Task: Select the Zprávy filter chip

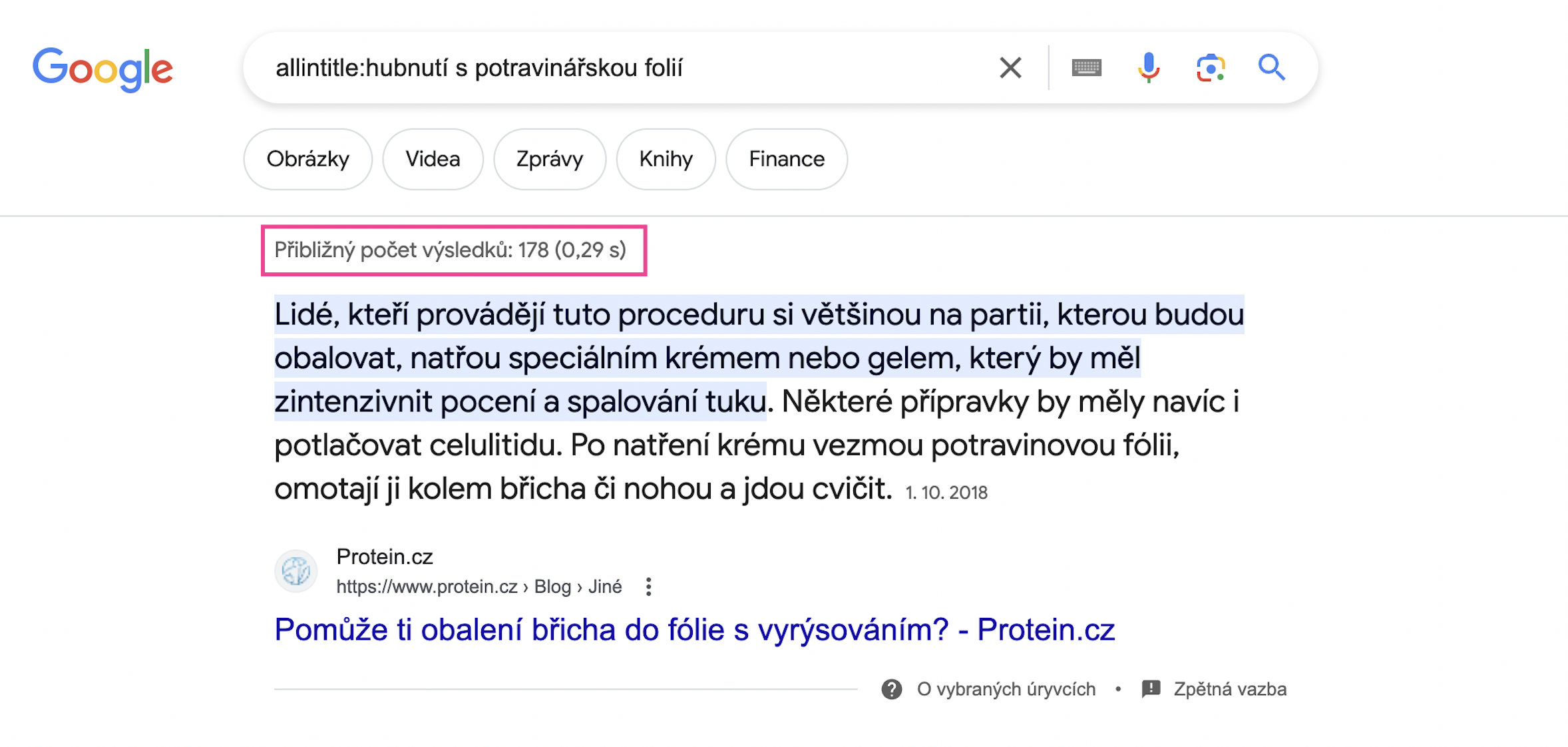Action: pyautogui.click(x=550, y=159)
